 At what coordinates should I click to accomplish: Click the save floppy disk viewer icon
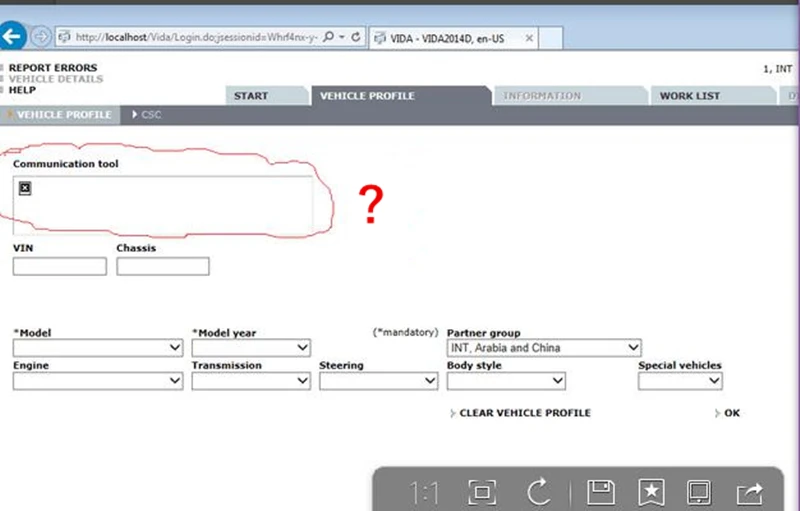601,492
